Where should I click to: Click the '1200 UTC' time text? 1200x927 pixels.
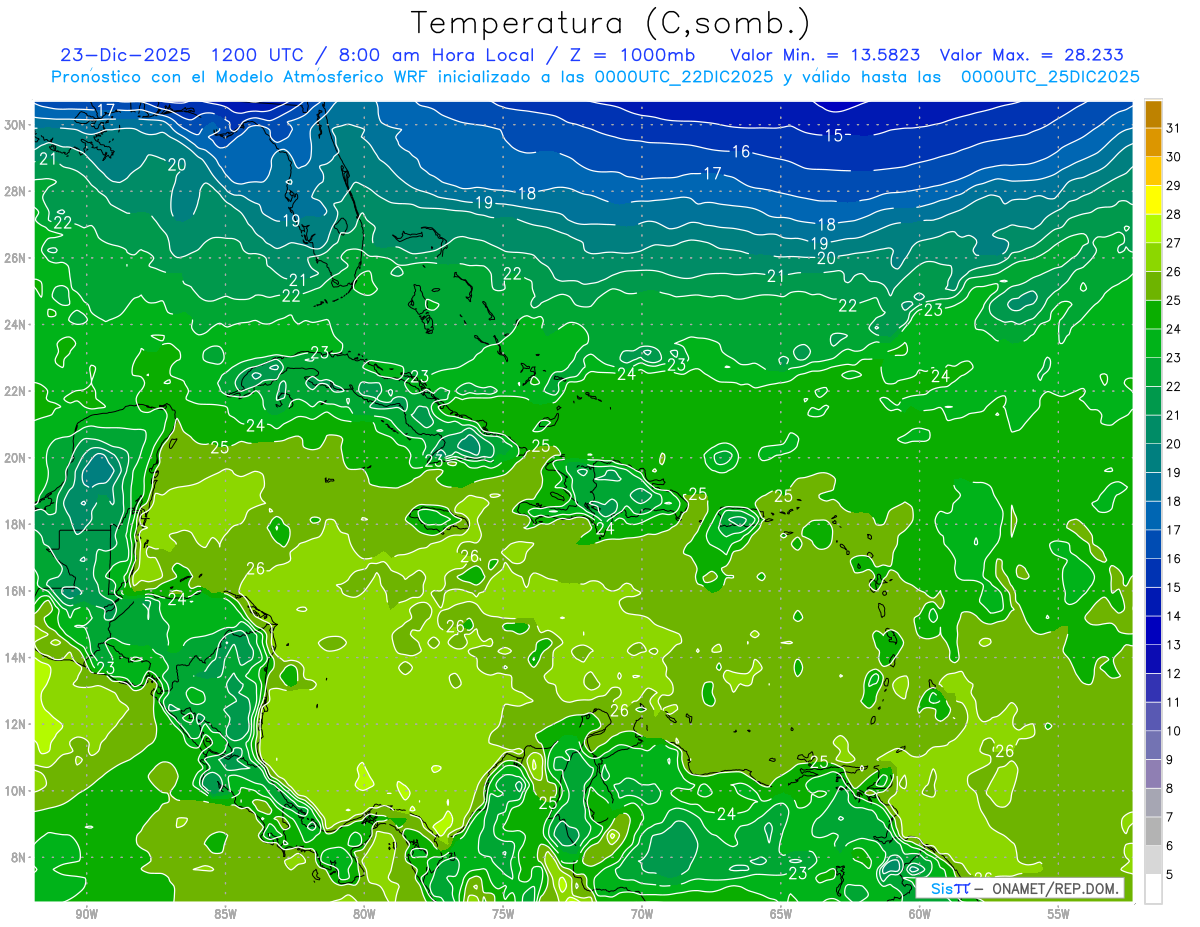tap(259, 55)
